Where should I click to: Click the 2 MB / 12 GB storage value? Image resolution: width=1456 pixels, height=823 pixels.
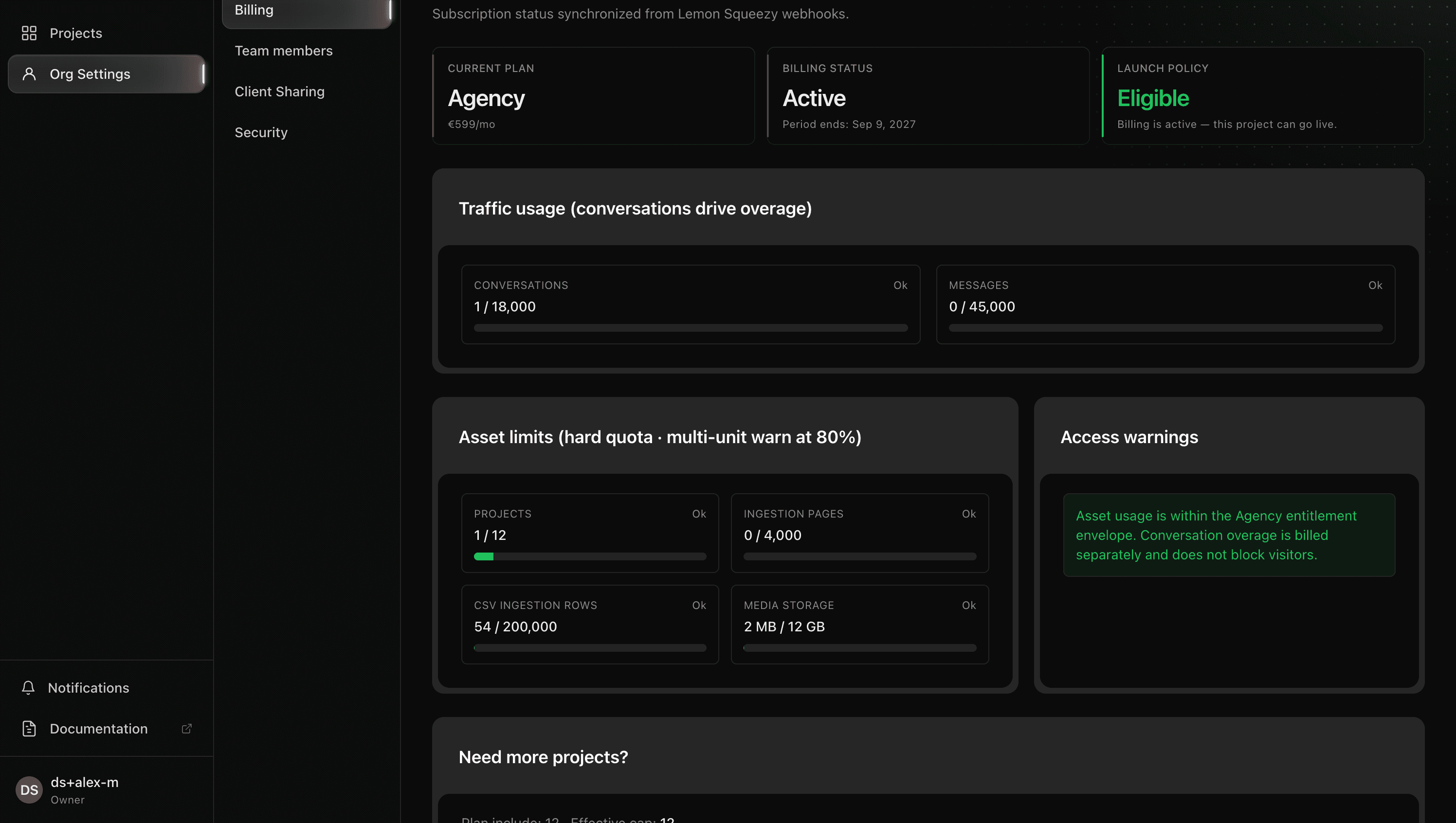783,627
